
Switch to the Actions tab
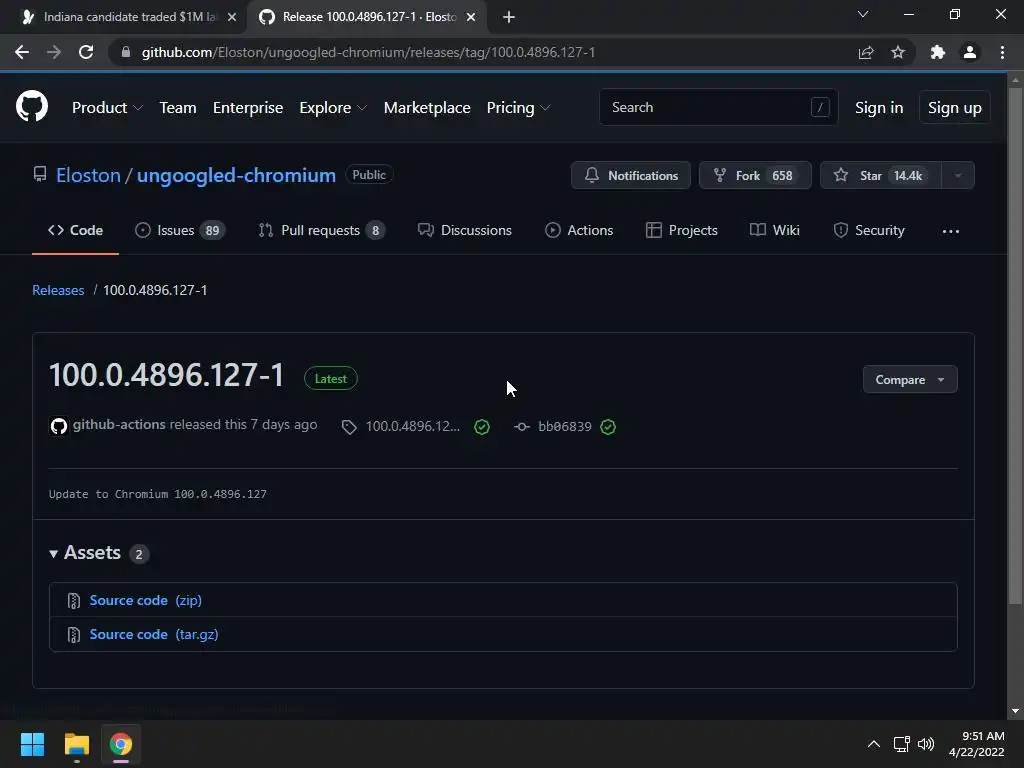[x=579, y=231]
